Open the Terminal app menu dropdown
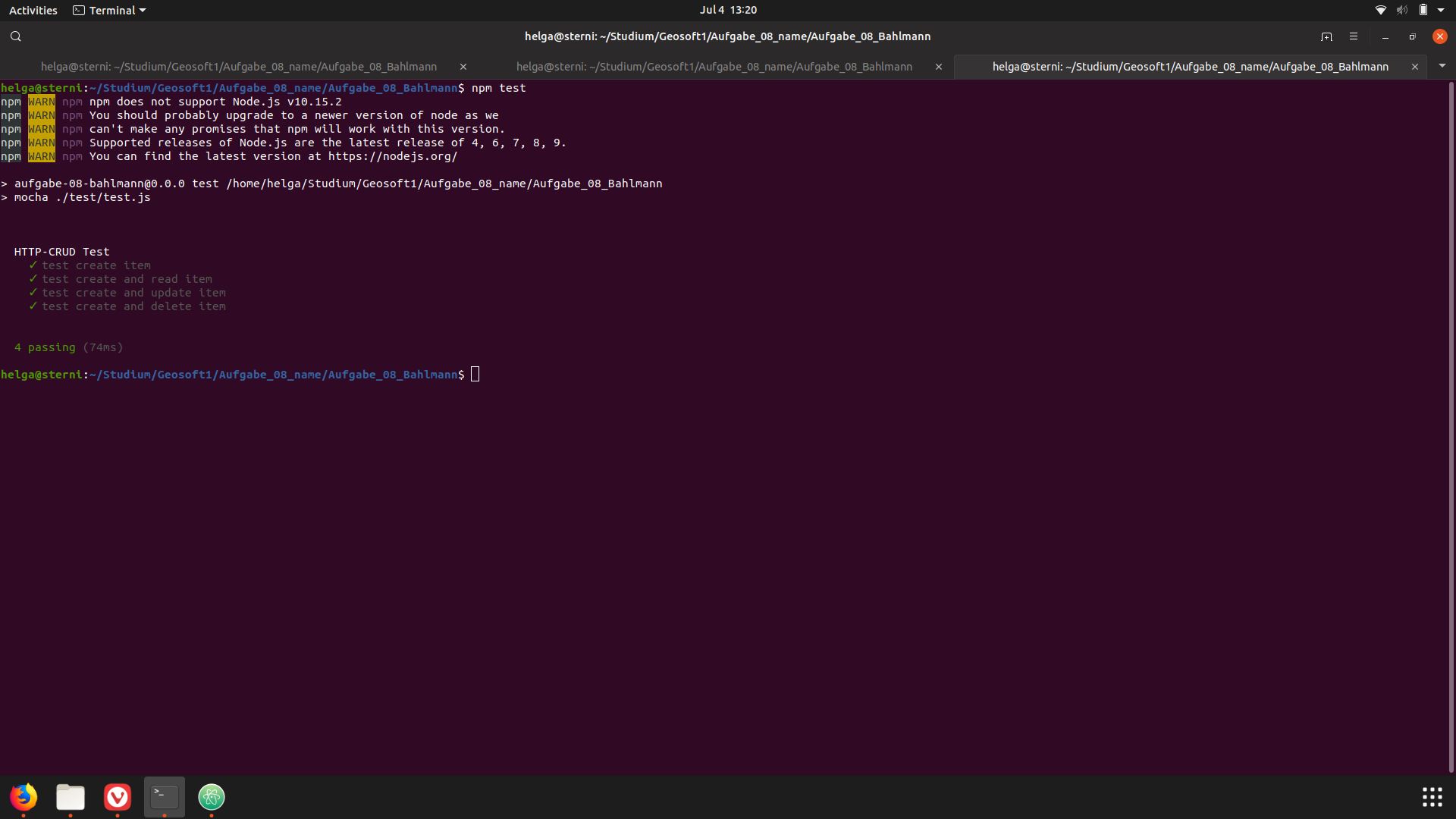The height and width of the screenshot is (819, 1456). (x=110, y=10)
